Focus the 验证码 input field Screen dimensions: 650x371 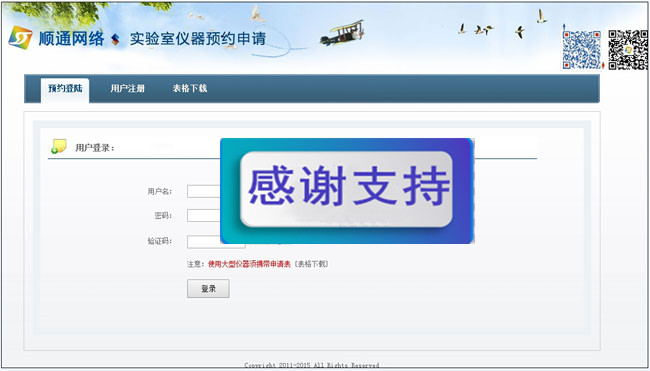216,242
